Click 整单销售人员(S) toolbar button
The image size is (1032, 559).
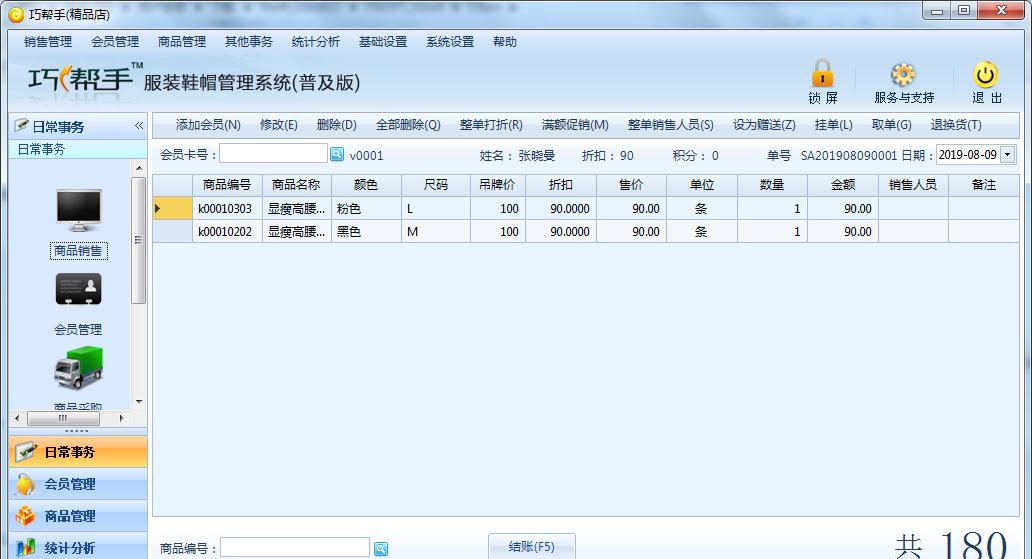pos(671,124)
